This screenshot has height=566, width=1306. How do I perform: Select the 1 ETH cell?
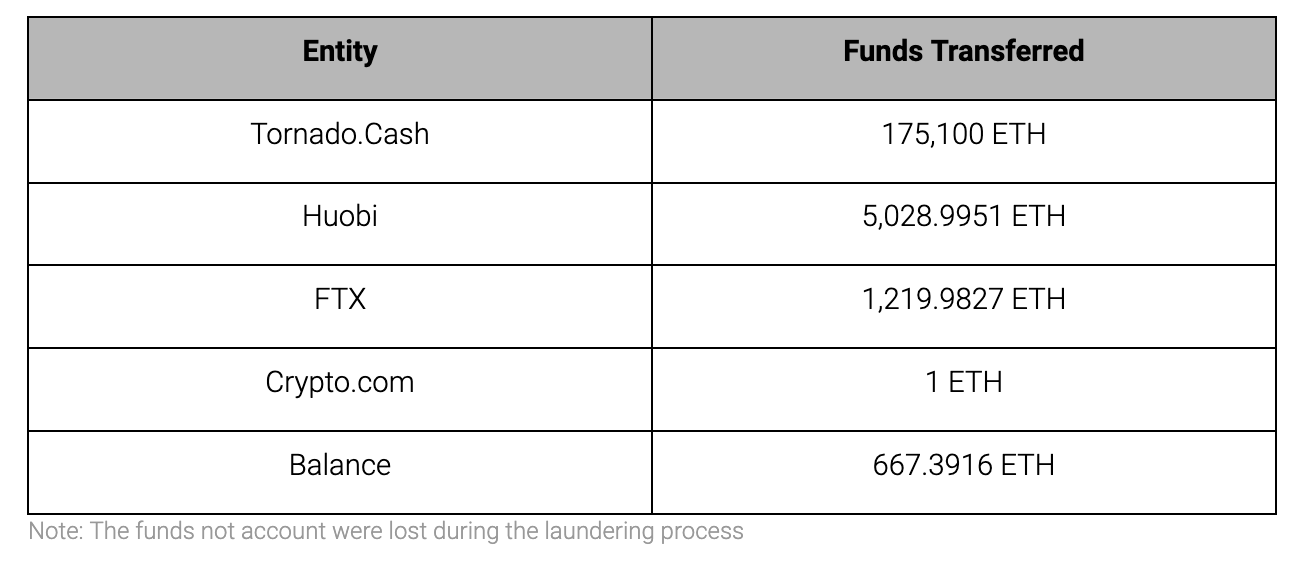click(x=964, y=389)
